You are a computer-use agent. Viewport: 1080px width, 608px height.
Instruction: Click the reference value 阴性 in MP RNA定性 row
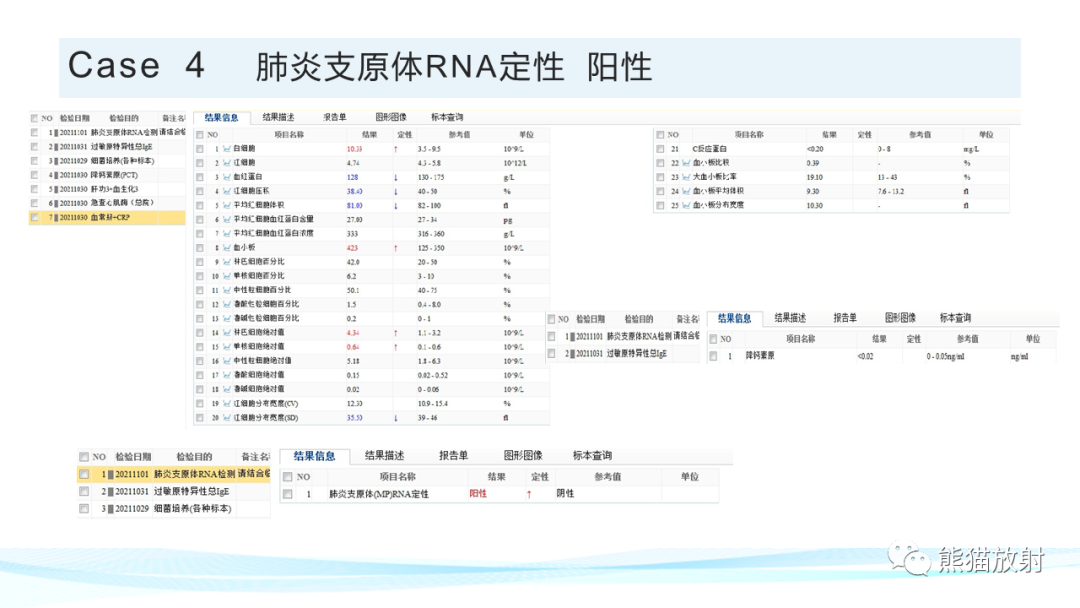tap(565, 494)
